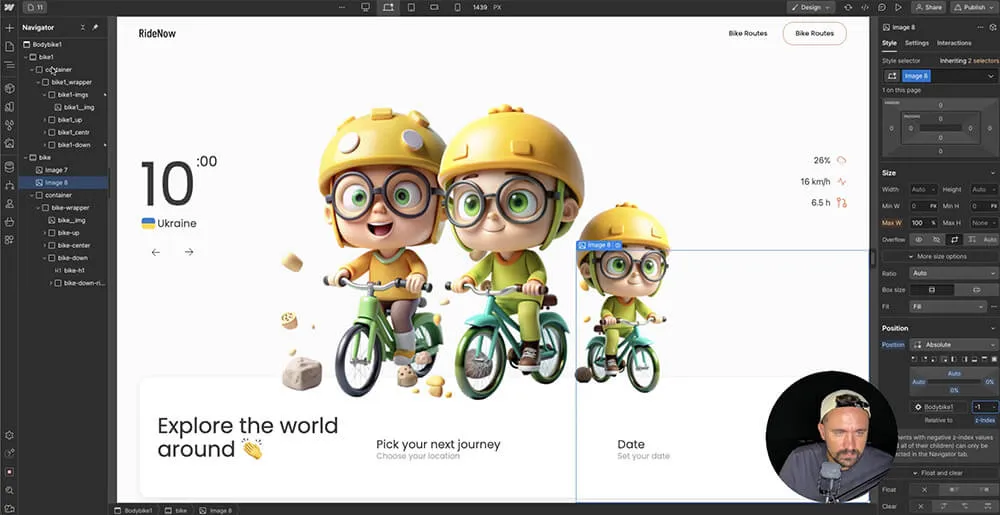
Task: Open the Users account icon
Action: 9,204
